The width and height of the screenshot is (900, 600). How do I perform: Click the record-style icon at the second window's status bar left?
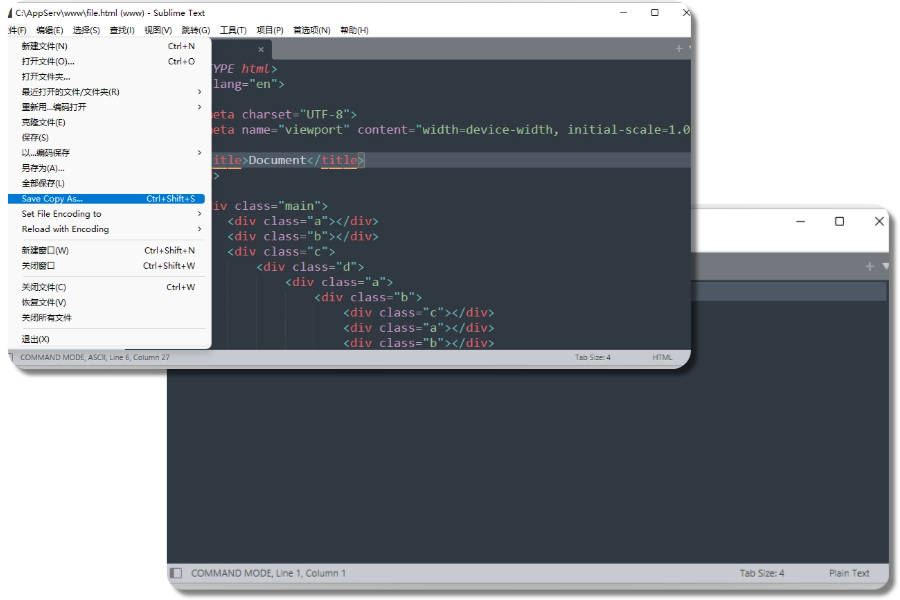tap(175, 573)
